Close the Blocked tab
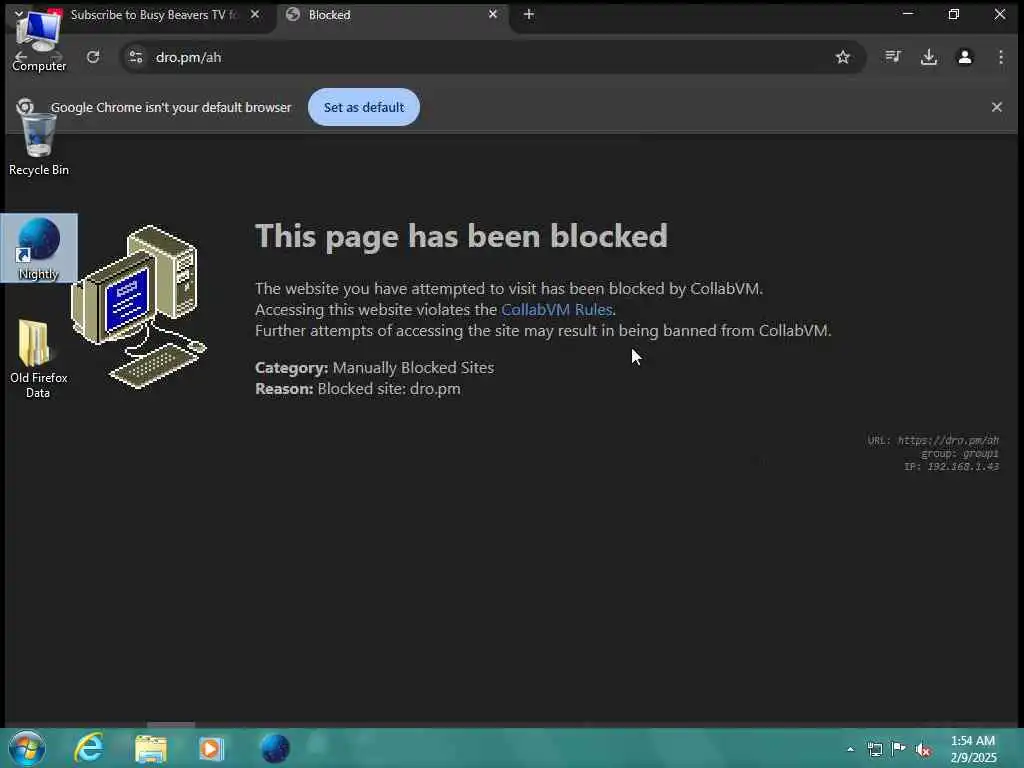Viewport: 1024px width, 768px height. point(493,14)
